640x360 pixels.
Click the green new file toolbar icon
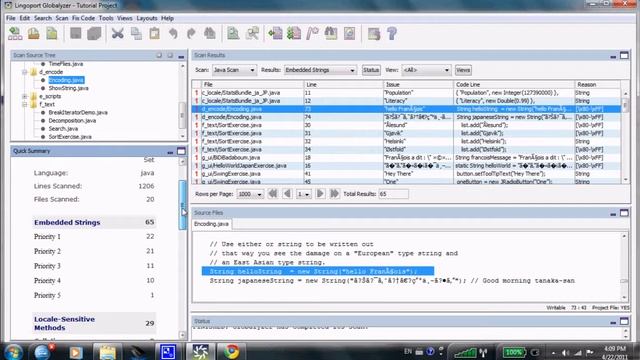pos(52,33)
